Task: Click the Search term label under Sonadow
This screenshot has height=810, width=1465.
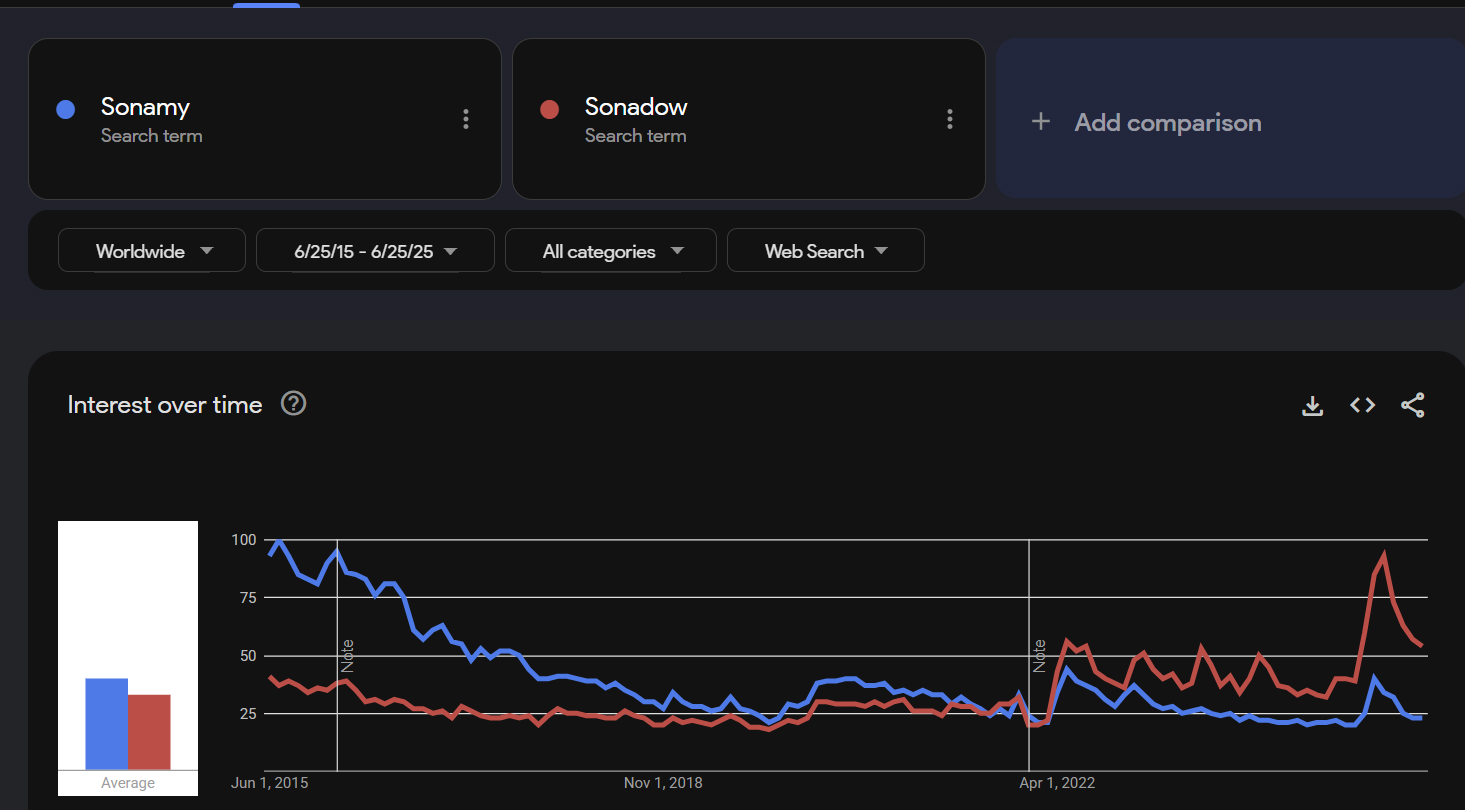Action: click(x=636, y=136)
